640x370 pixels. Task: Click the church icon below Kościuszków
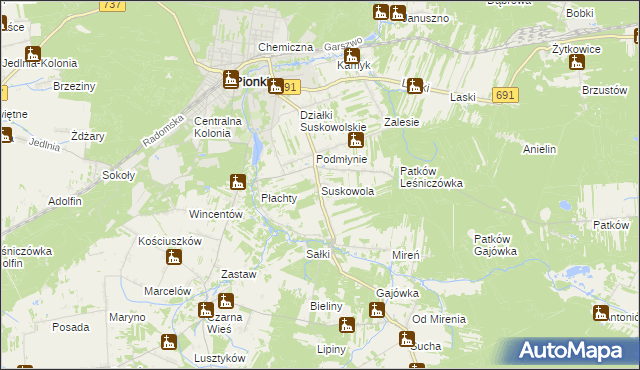pos(174,257)
